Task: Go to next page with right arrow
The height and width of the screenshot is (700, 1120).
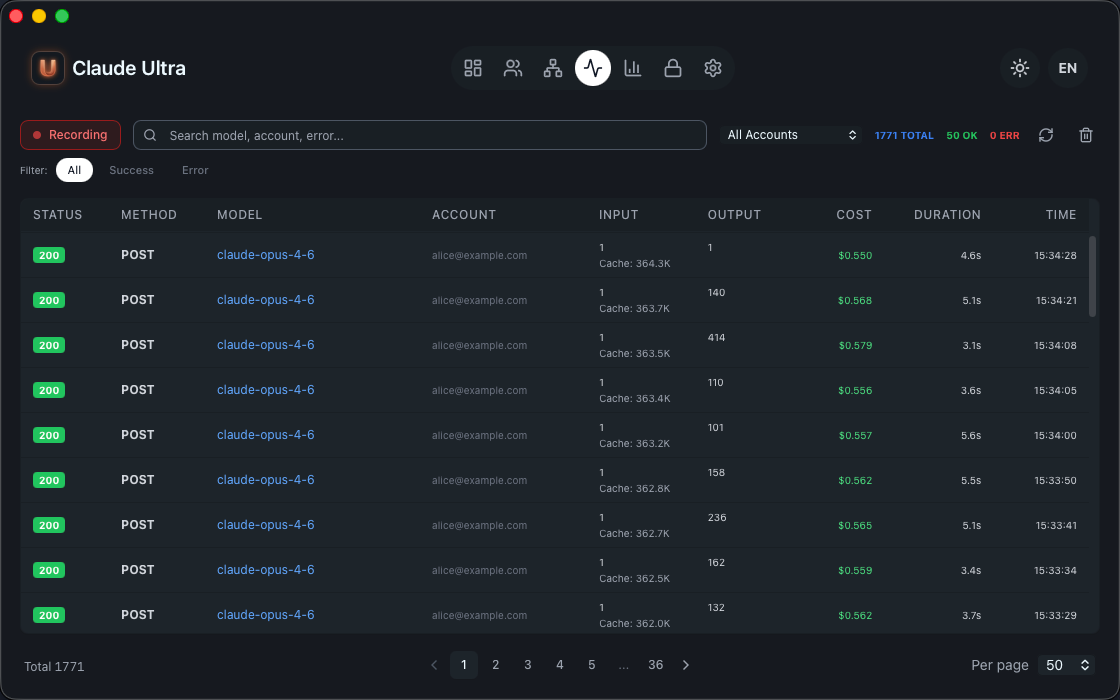Action: click(686, 664)
